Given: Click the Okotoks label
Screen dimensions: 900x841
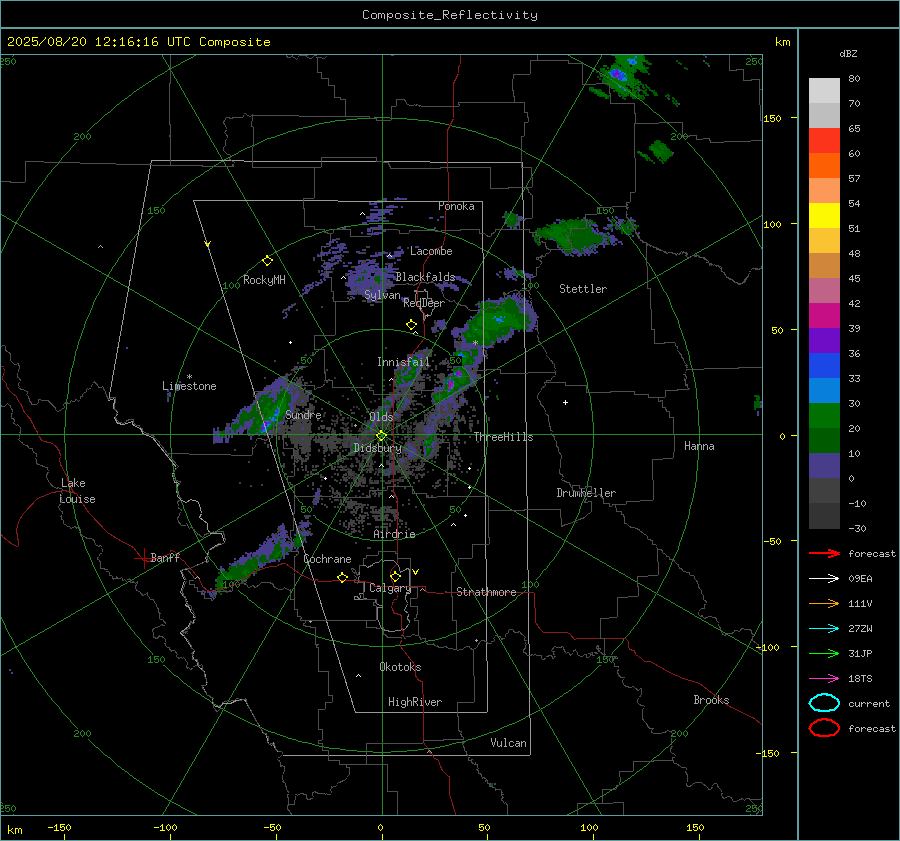Looking at the screenshot, I should tap(400, 667).
